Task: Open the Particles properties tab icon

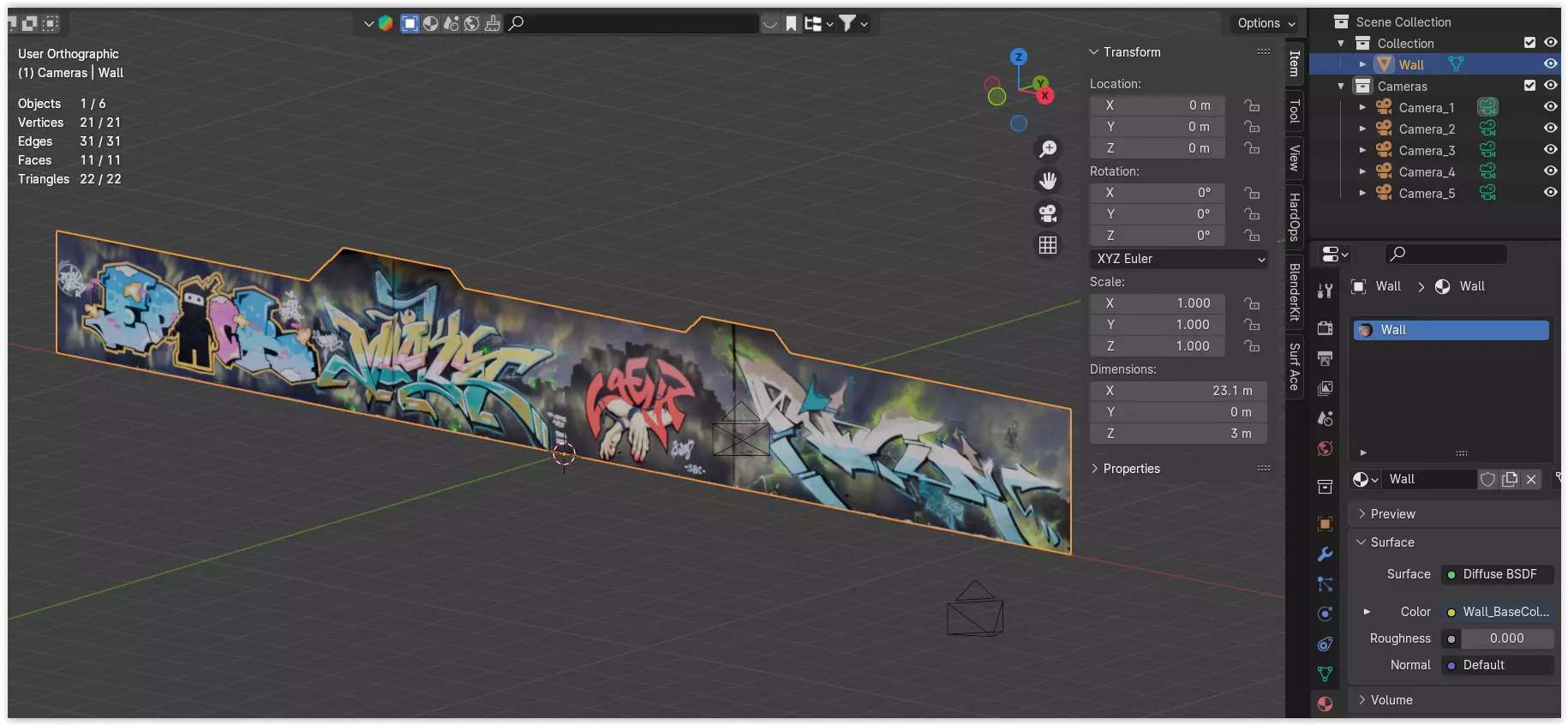Action: click(x=1325, y=584)
